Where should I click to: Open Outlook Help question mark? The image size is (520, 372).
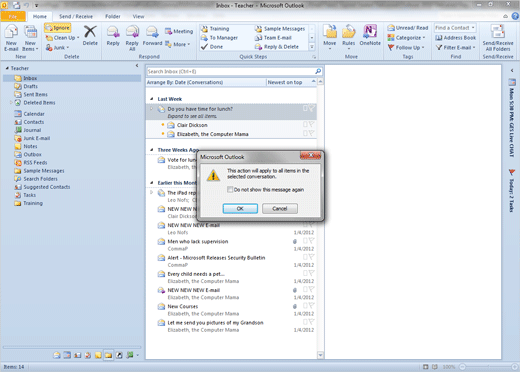[515, 16]
